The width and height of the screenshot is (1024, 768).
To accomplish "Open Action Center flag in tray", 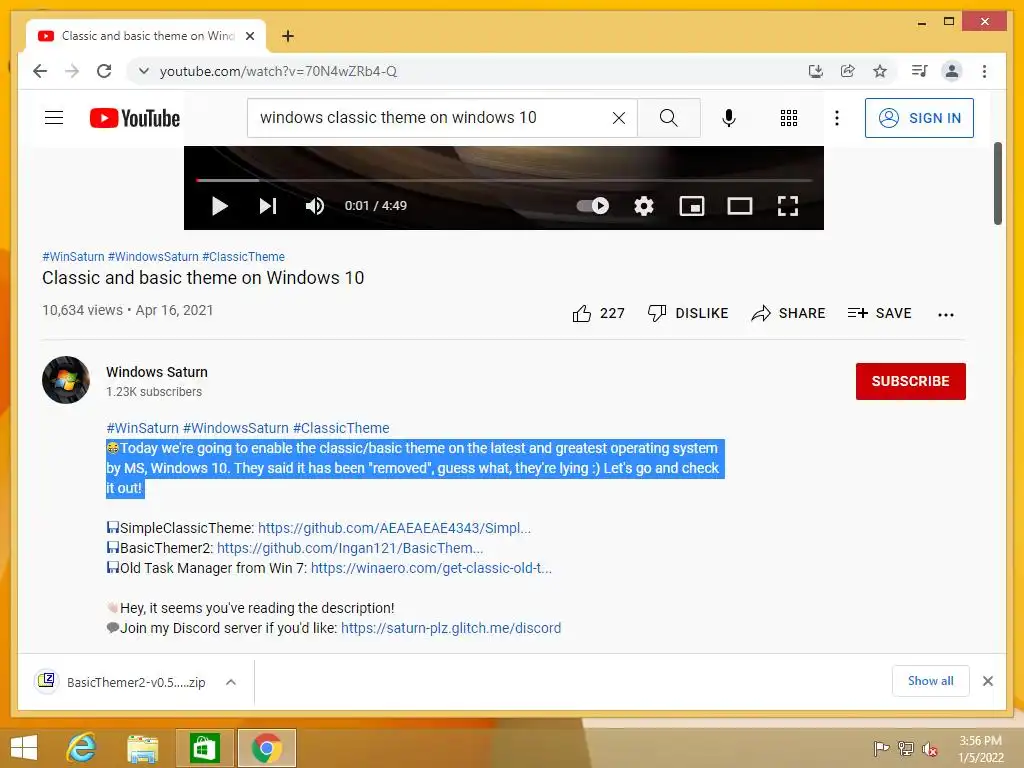I will point(881,748).
